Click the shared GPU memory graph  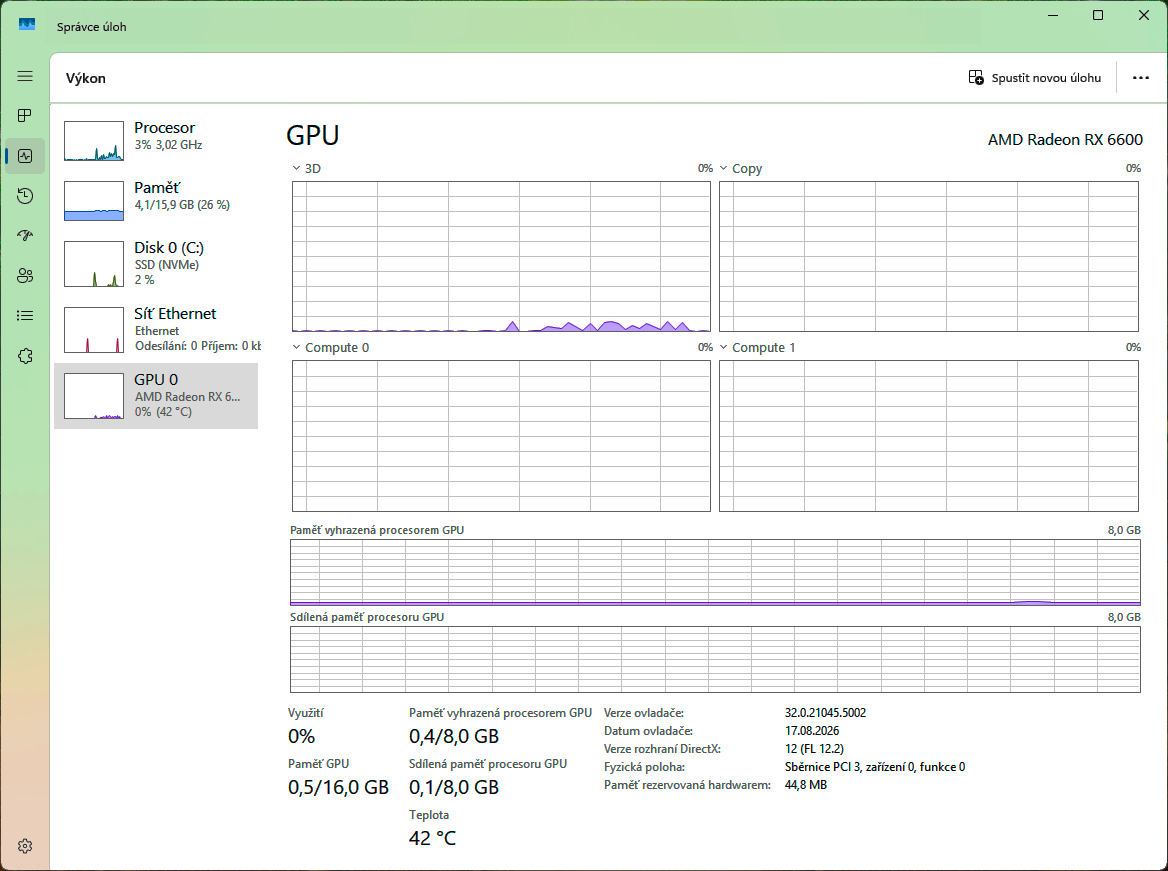(x=715, y=659)
